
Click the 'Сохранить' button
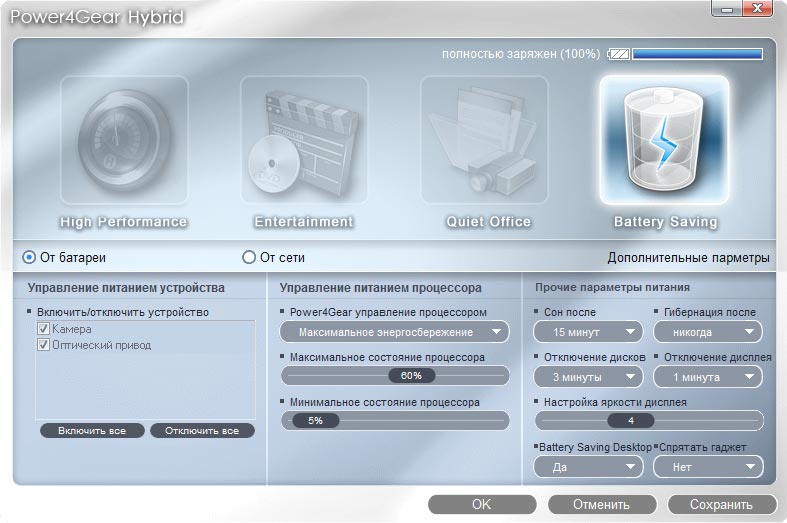click(722, 504)
